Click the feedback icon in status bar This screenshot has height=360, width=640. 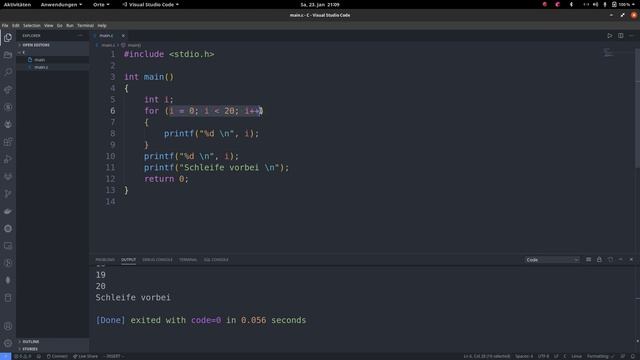click(x=622, y=356)
